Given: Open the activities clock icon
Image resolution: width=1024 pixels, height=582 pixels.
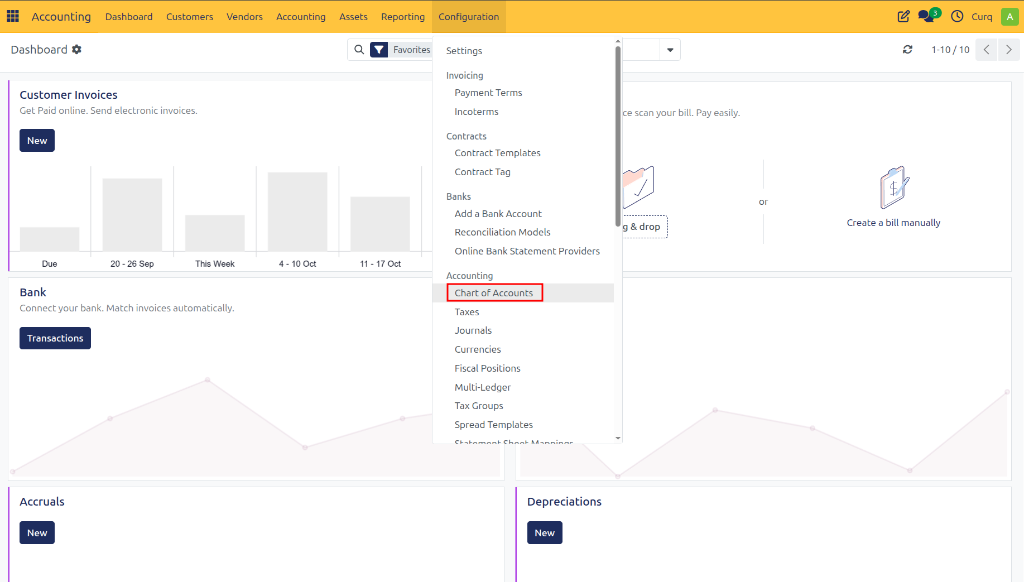Looking at the screenshot, I should tap(957, 16).
